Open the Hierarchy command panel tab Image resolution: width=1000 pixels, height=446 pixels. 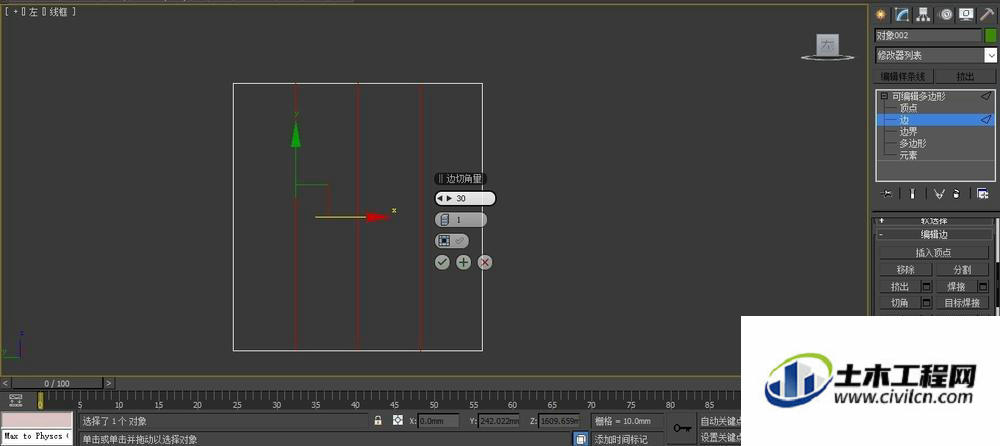click(x=923, y=15)
